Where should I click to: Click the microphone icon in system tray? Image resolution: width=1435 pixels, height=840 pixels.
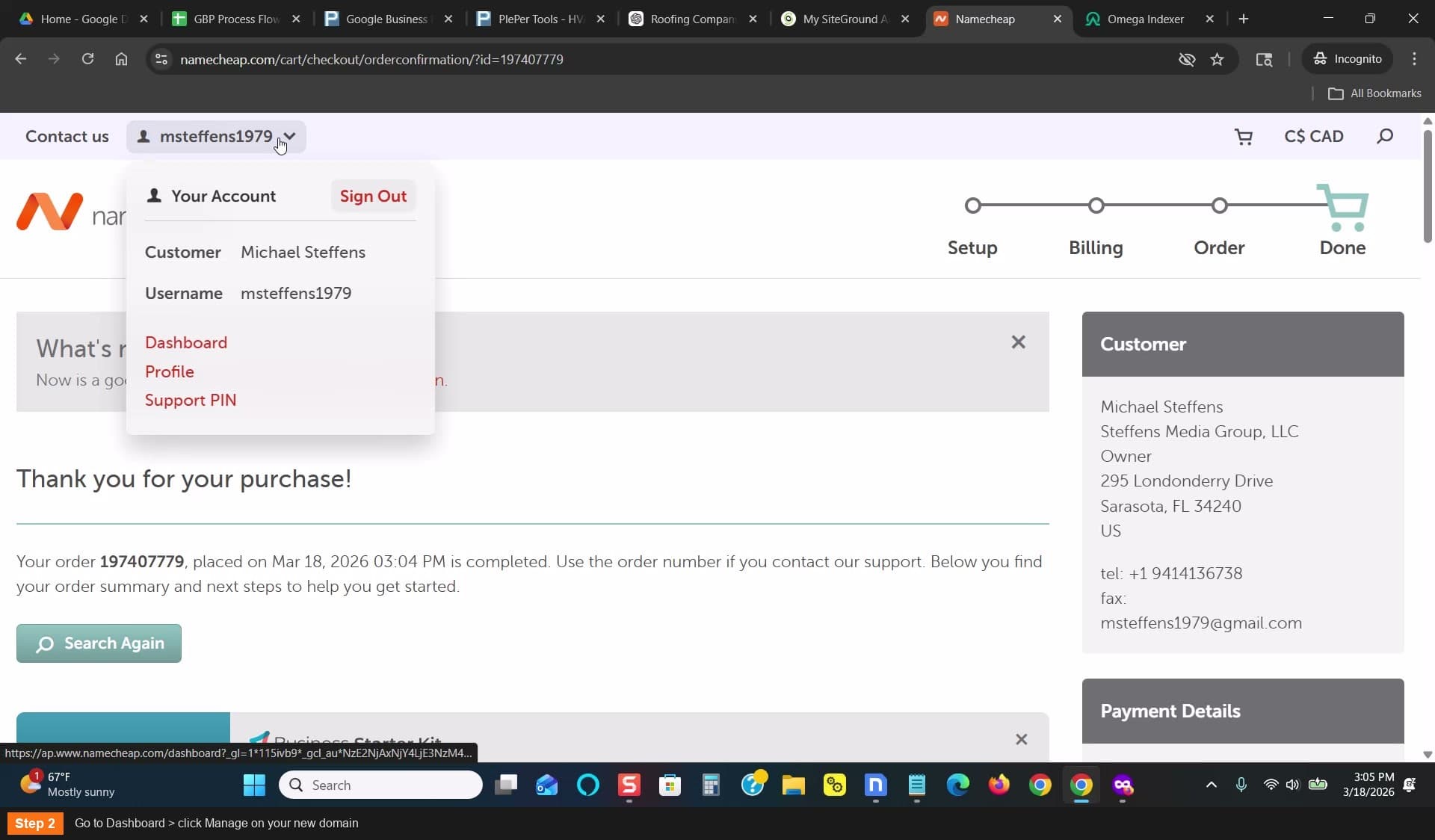tap(1241, 785)
